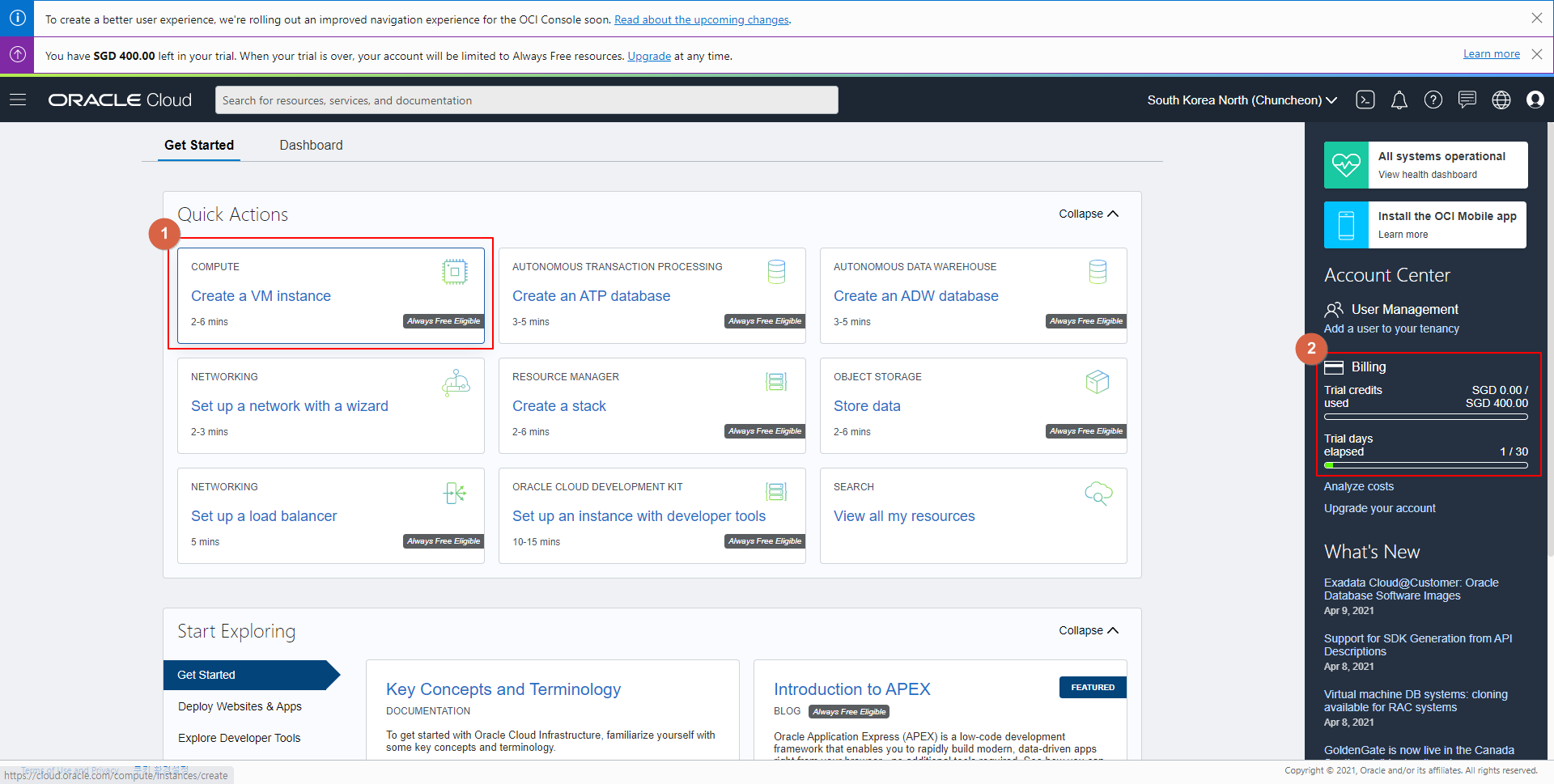The image size is (1554, 784).
Task: Collapse the Start Exploring section
Action: point(1089,630)
